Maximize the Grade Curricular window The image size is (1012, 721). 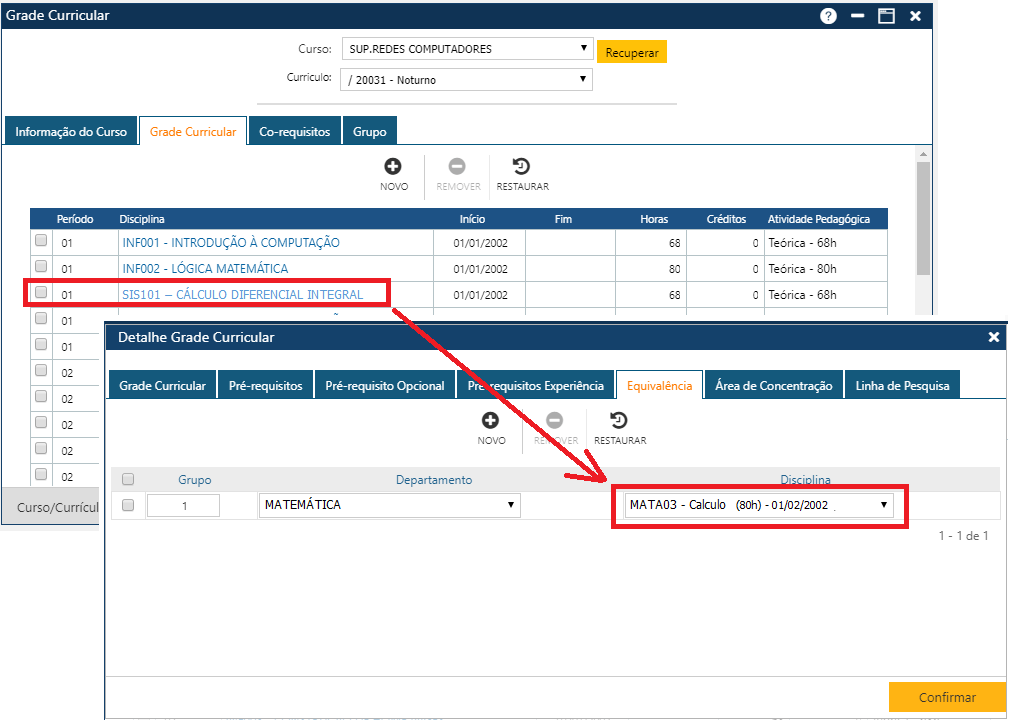coord(885,16)
